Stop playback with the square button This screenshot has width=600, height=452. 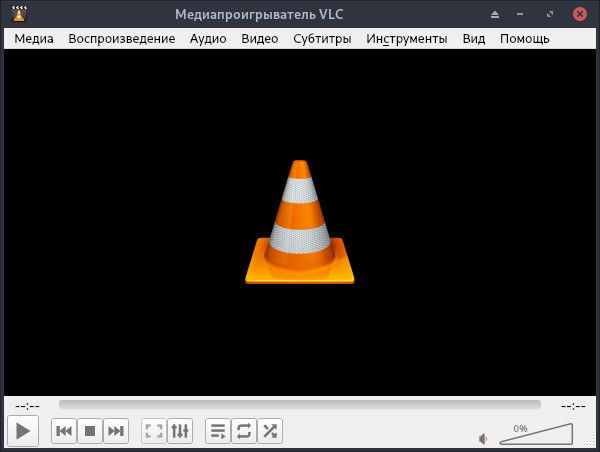click(x=90, y=431)
